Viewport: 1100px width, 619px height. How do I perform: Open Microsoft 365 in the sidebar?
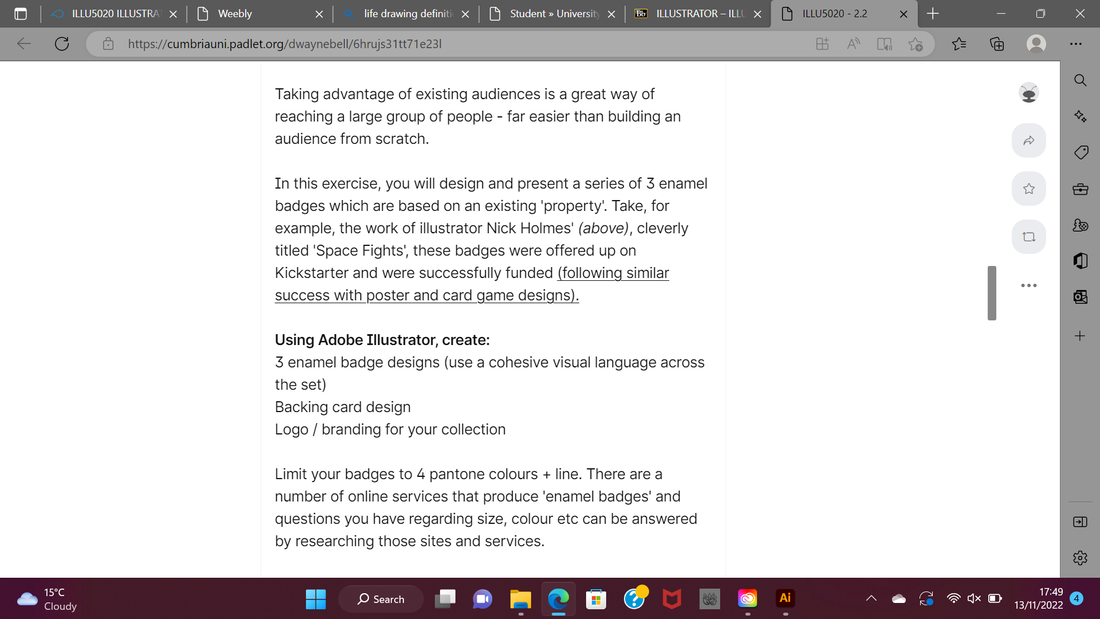point(1080,261)
